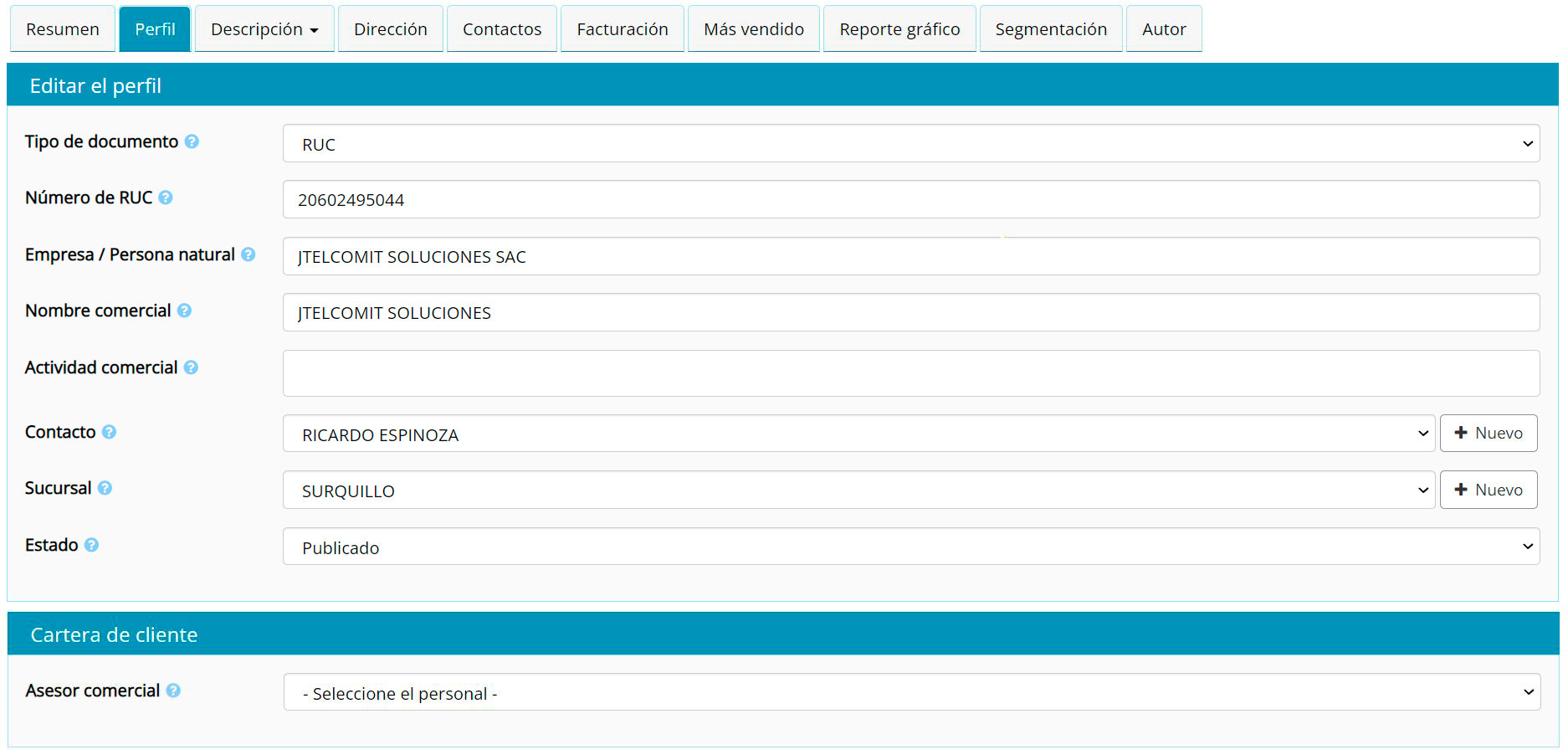Click into the Actividad comercial text field
The width and height of the screenshot is (1568, 755).
(910, 373)
